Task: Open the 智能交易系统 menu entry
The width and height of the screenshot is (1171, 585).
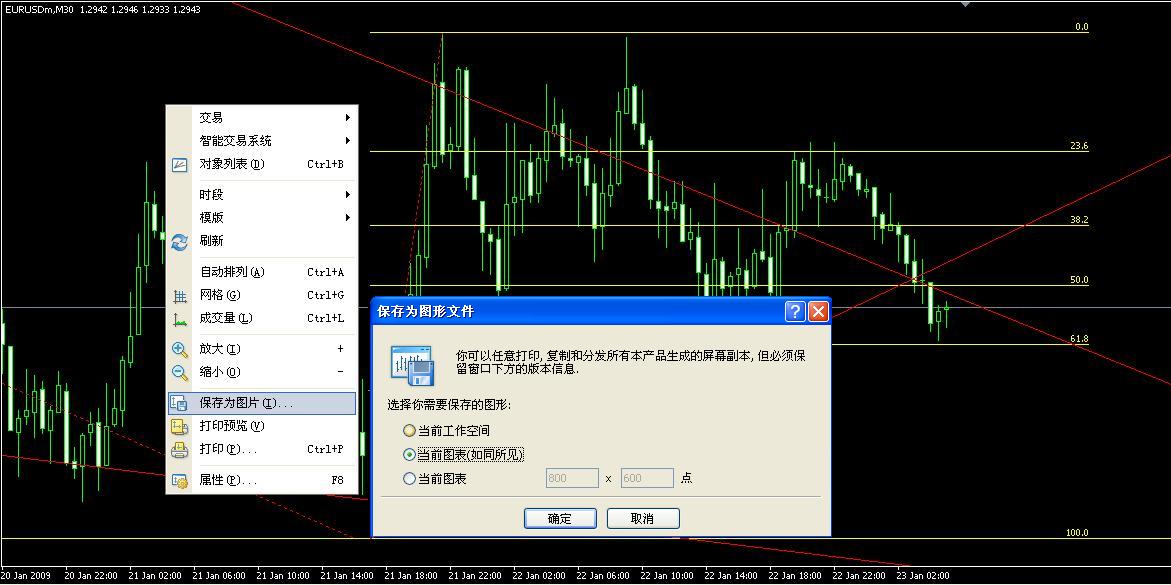Action: [261, 141]
